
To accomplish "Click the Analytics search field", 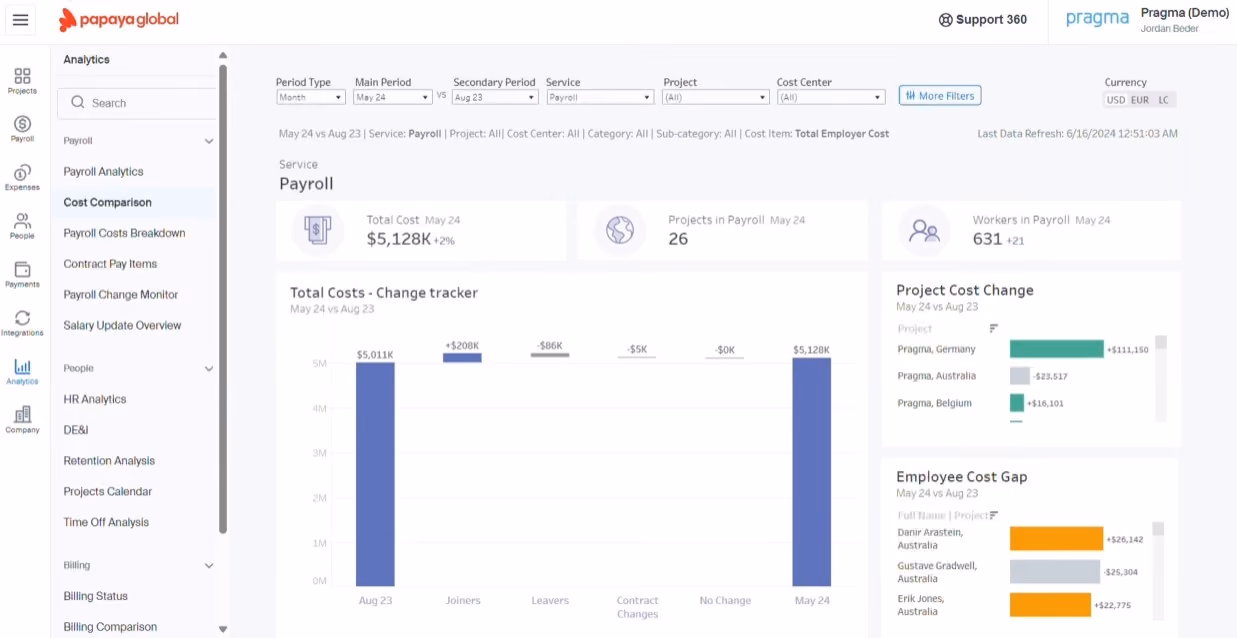I will tap(137, 103).
